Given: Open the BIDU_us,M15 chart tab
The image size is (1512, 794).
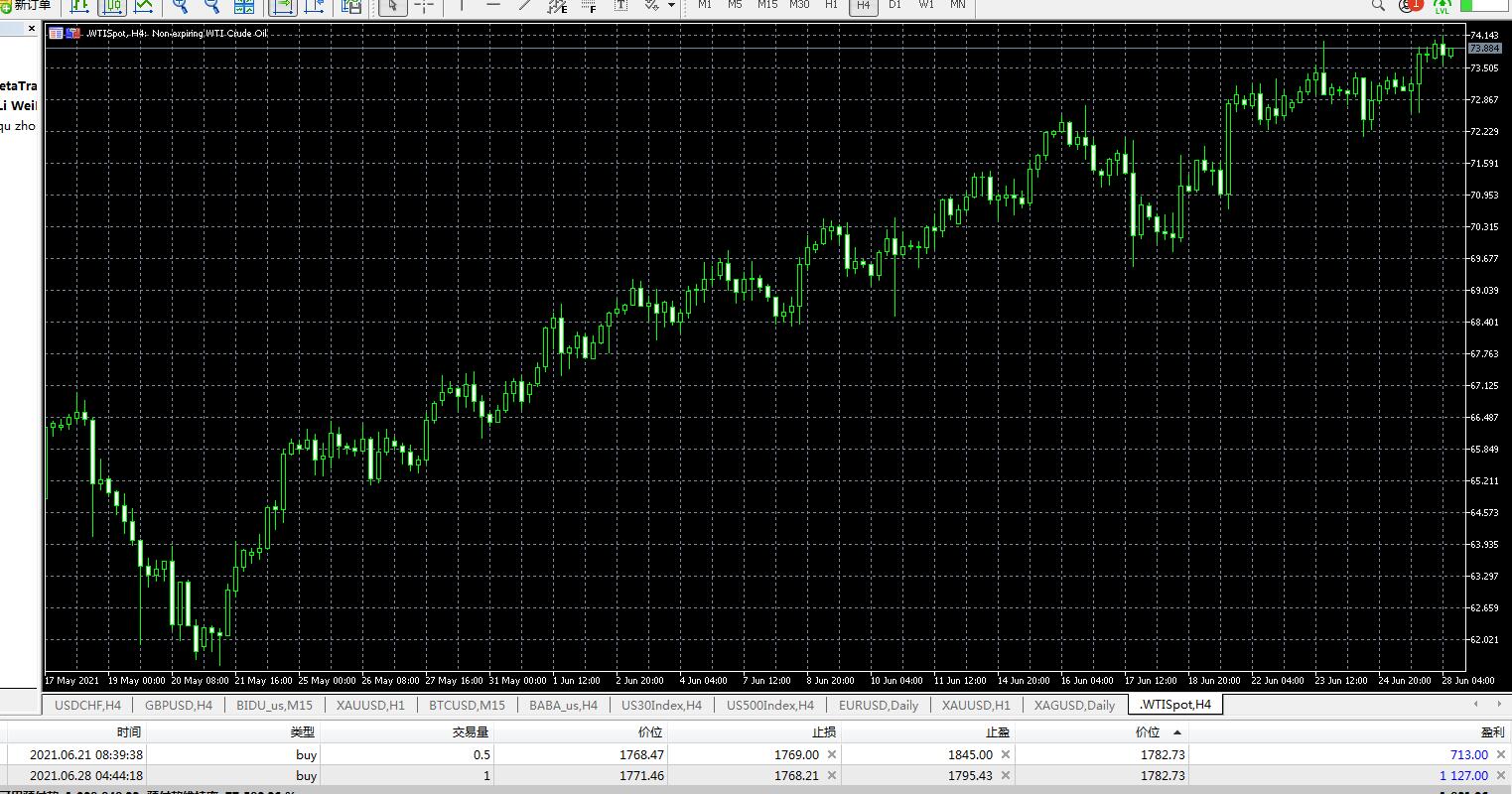Looking at the screenshot, I should click(x=275, y=705).
